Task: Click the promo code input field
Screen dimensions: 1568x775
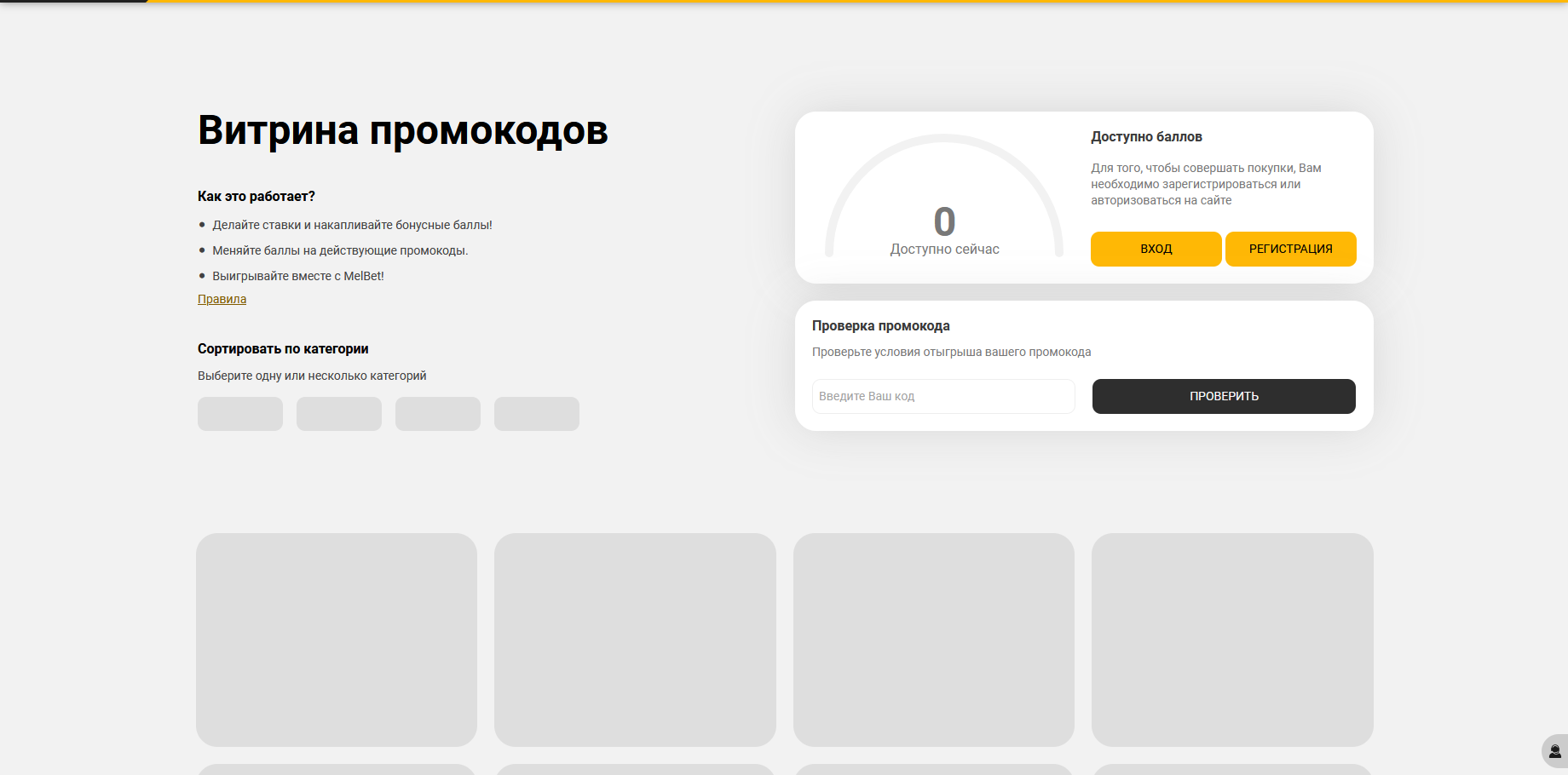Action: coord(943,396)
